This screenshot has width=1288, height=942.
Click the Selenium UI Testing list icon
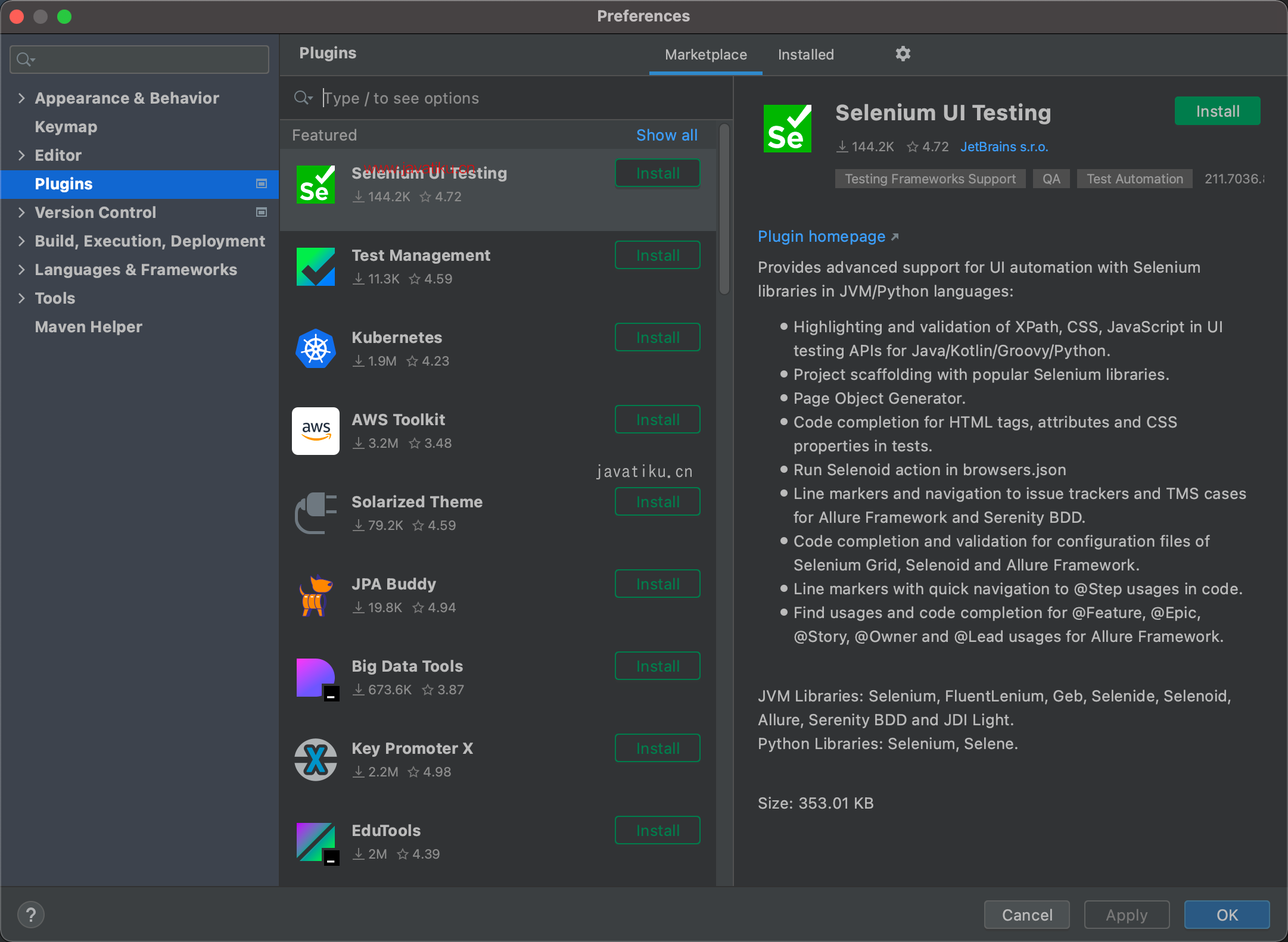[316, 185]
